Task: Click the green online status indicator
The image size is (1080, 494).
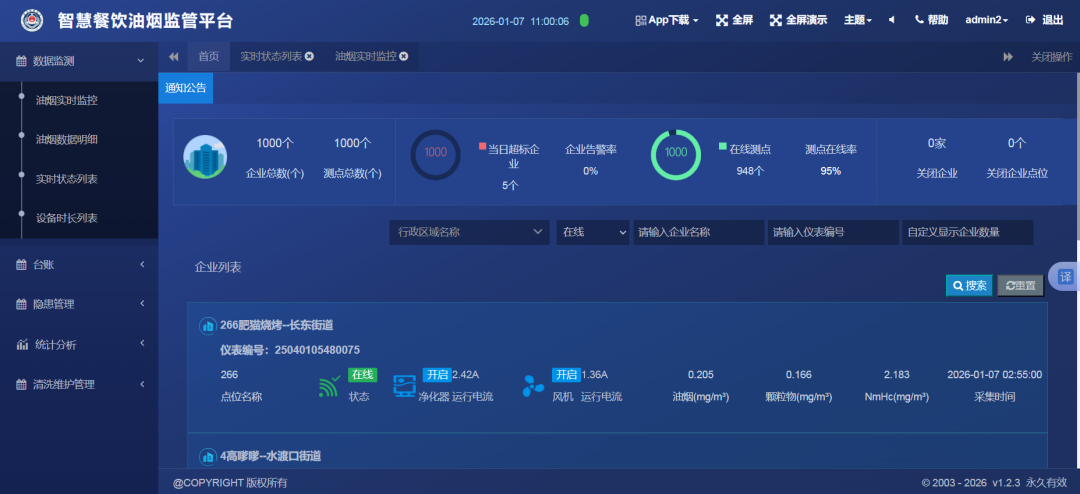Action: click(584, 20)
